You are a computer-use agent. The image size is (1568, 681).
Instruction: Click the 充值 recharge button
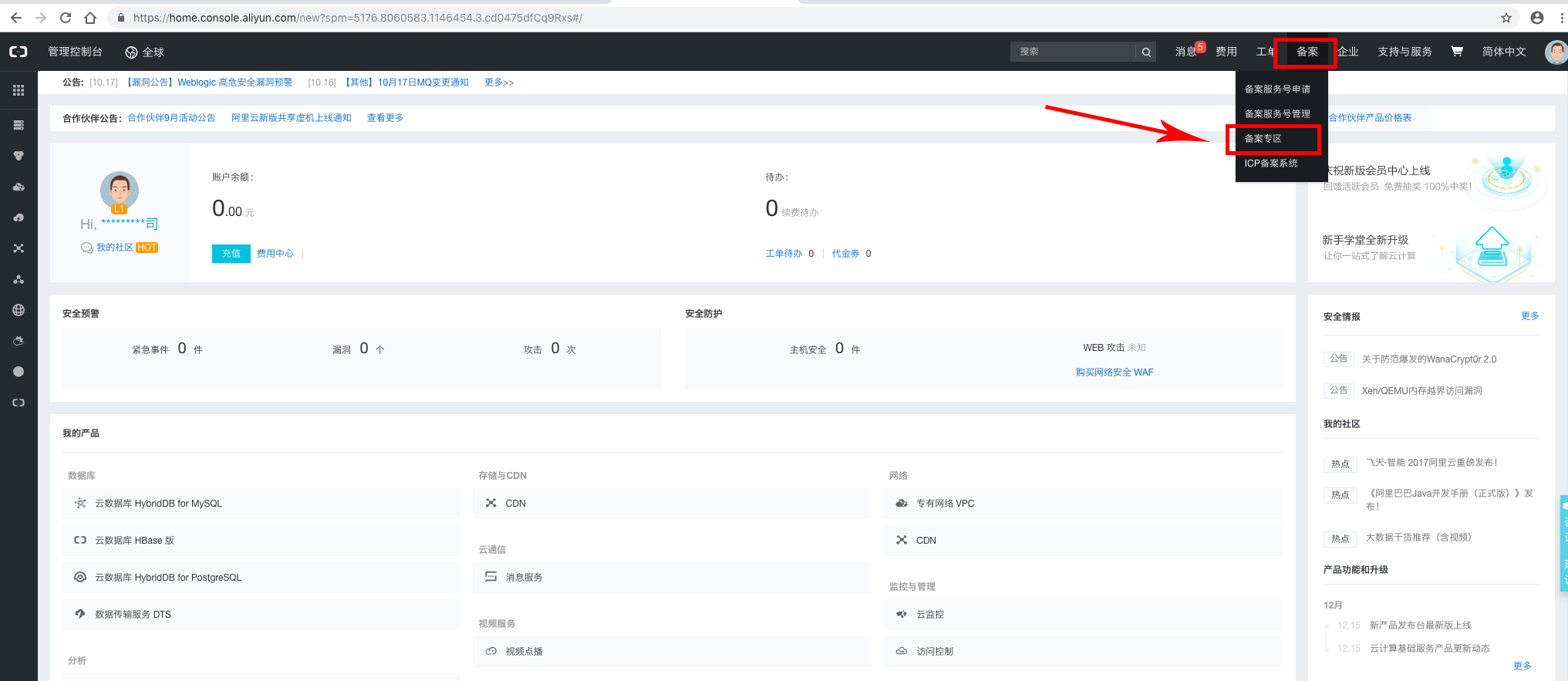click(x=231, y=253)
